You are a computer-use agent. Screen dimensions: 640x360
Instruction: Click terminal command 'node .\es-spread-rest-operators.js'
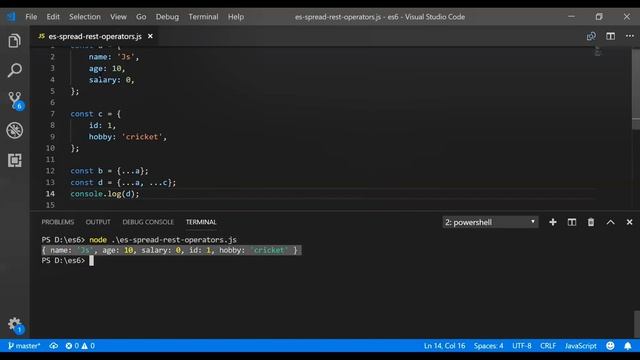[x=163, y=240]
